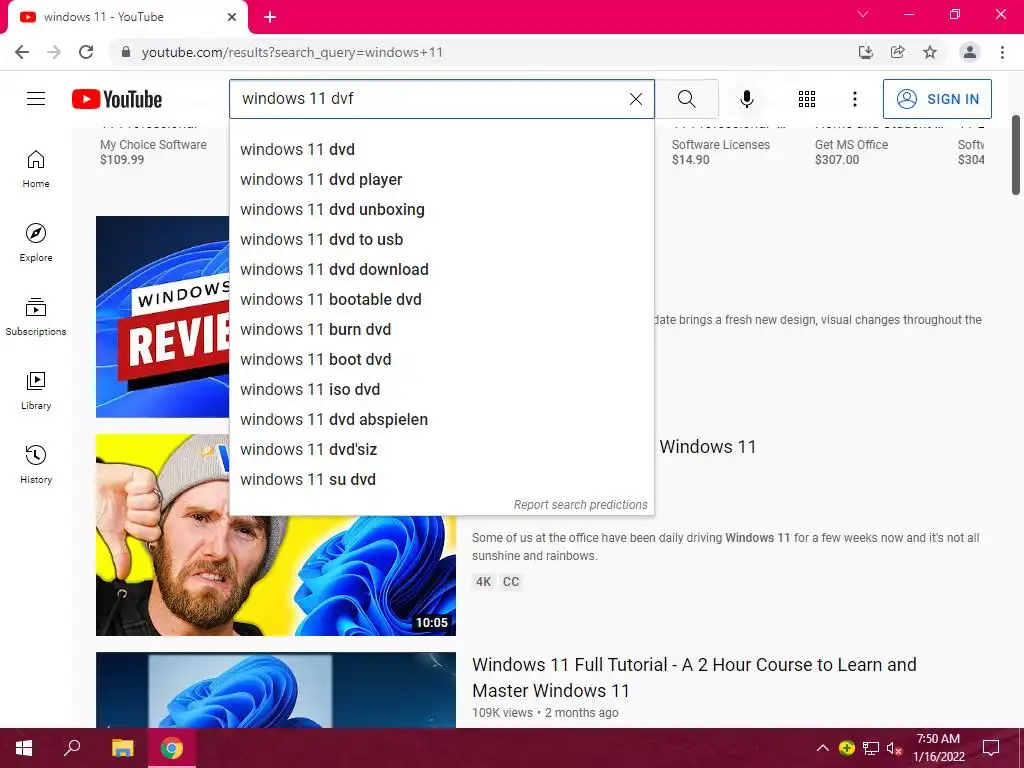Viewport: 1024px width, 768px height.
Task: Open YouTube settings three-dot menu
Action: 854,99
